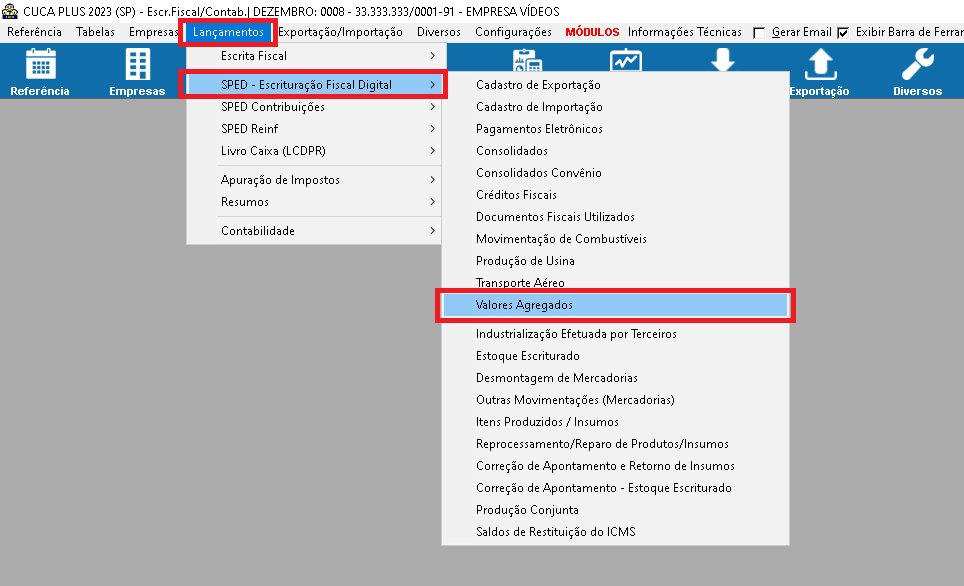Select Cadastro de Importação
964x586 pixels.
(615, 107)
